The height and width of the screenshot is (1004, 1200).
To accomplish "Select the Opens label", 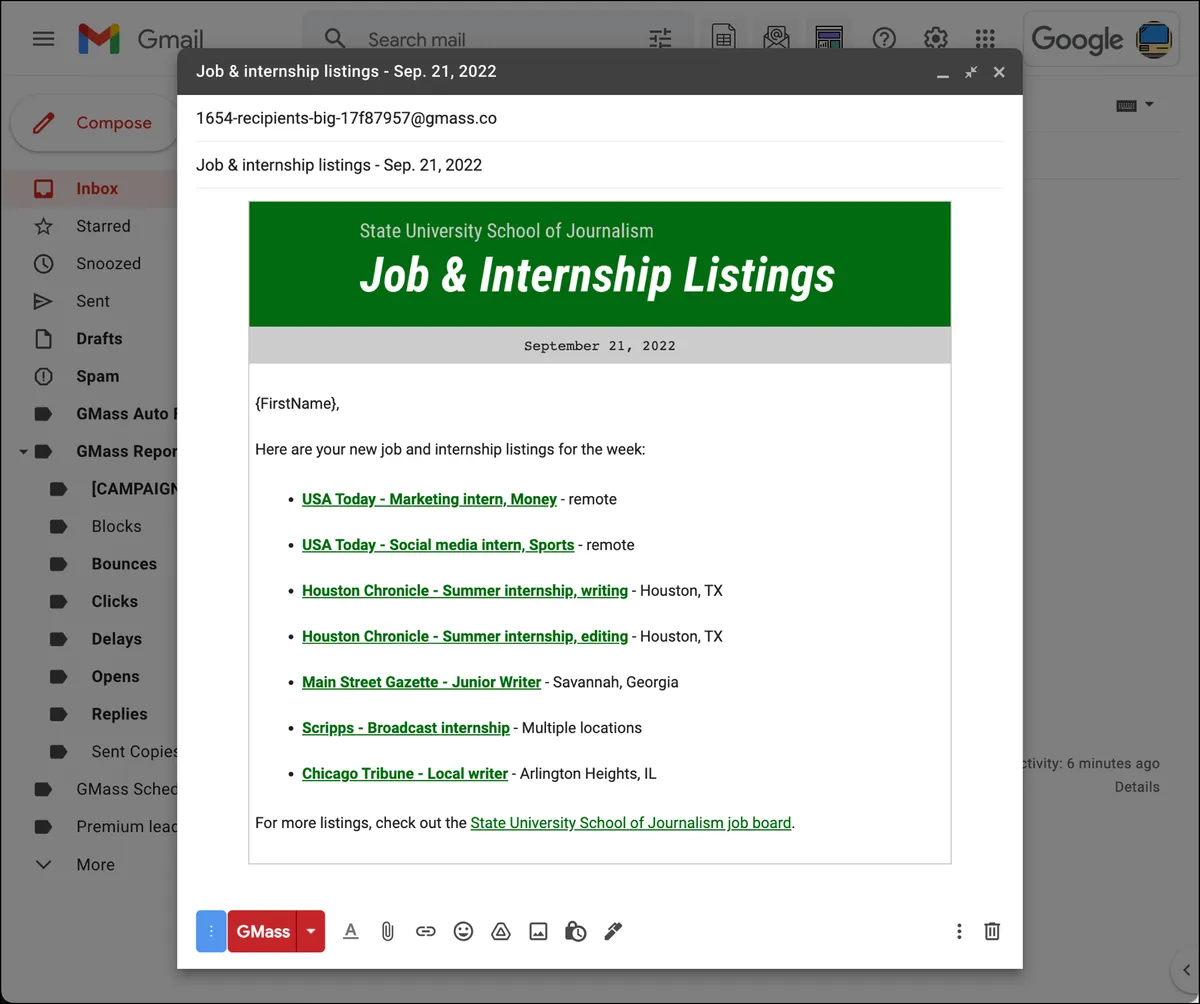I will (115, 677).
